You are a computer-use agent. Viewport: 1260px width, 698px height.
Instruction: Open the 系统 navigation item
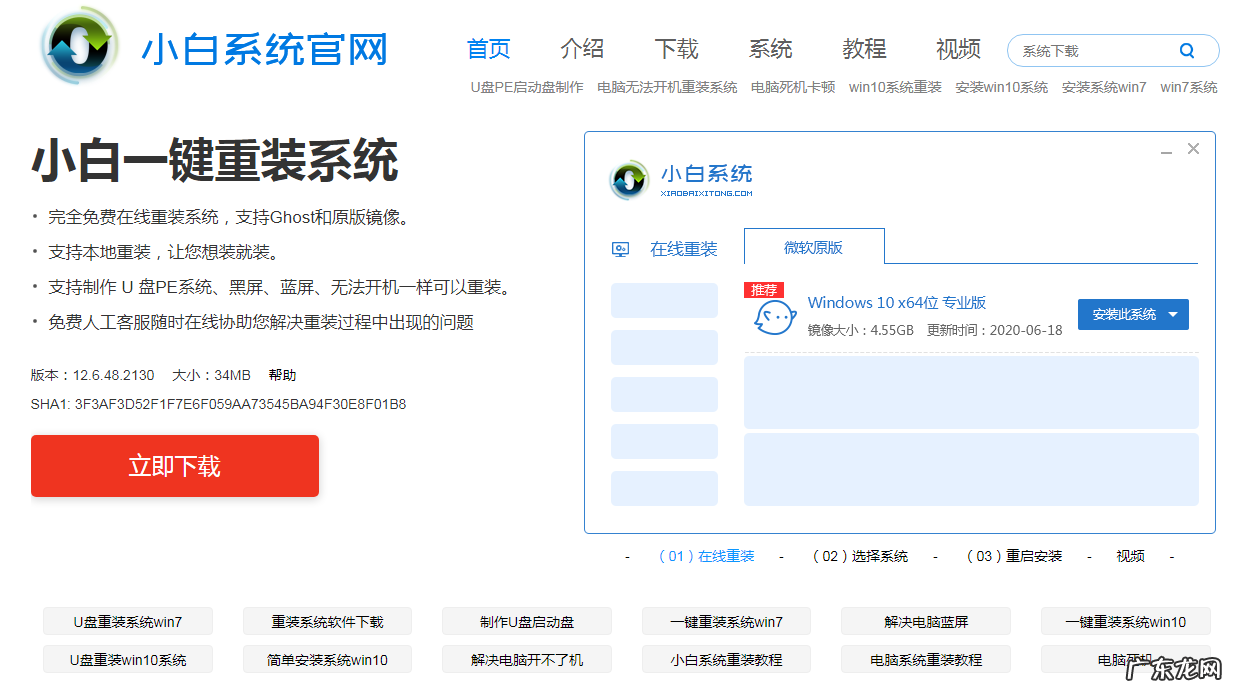770,49
